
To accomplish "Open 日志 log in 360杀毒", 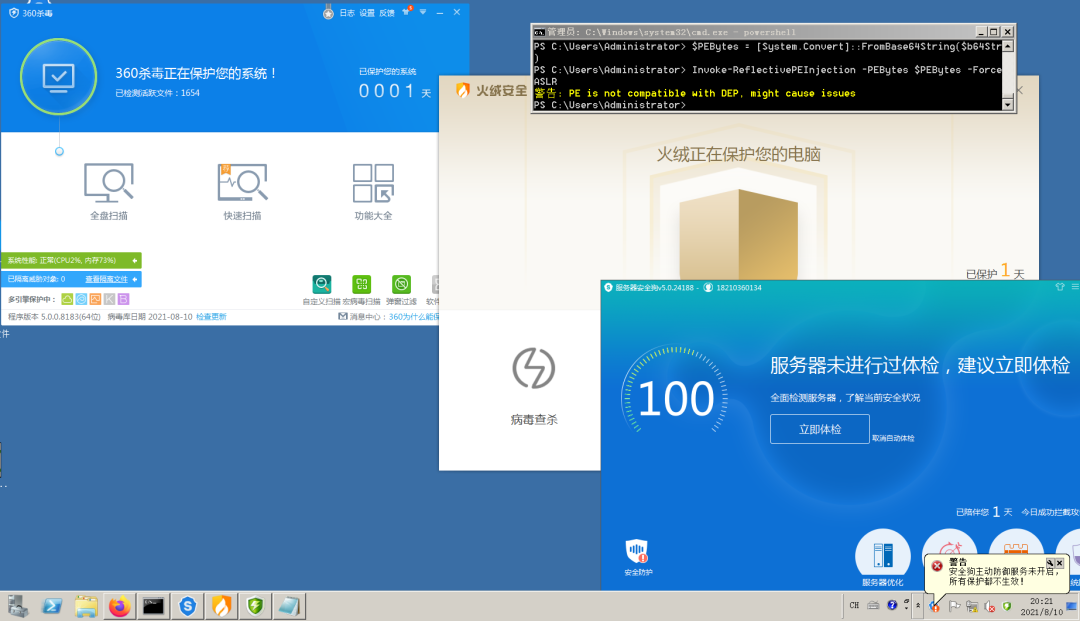I will click(x=347, y=13).
